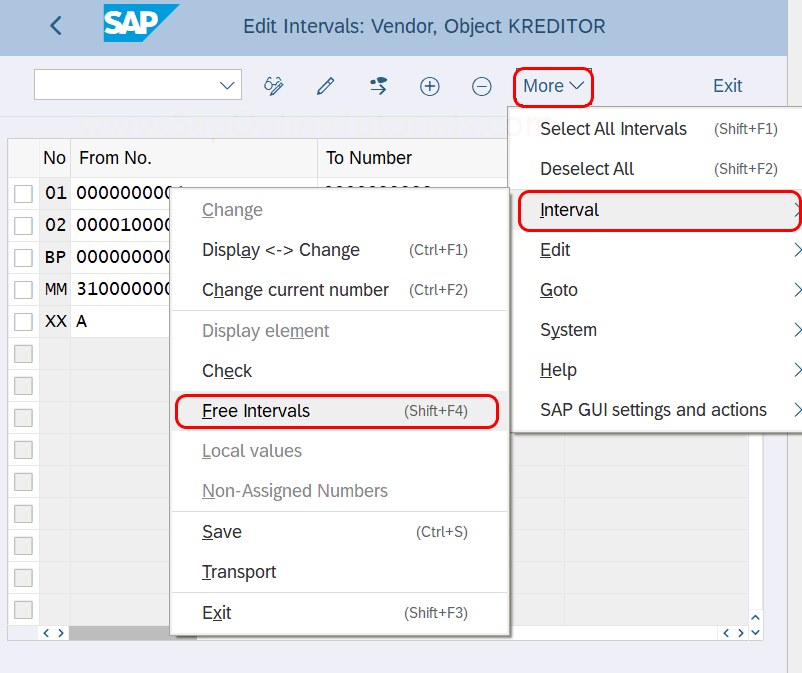Click the To Number column header
The height and width of the screenshot is (673, 802).
pyautogui.click(x=412, y=158)
